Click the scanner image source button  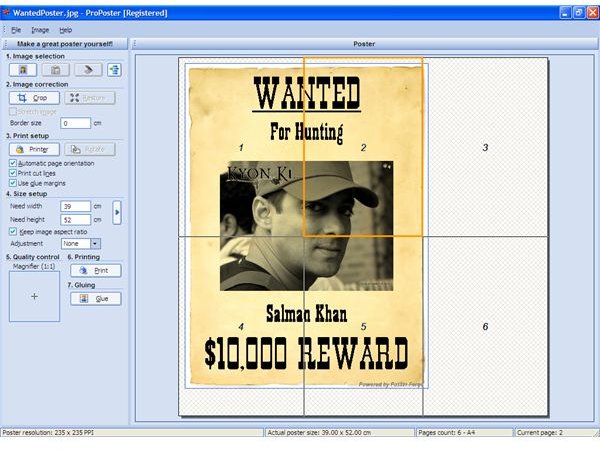[88, 70]
